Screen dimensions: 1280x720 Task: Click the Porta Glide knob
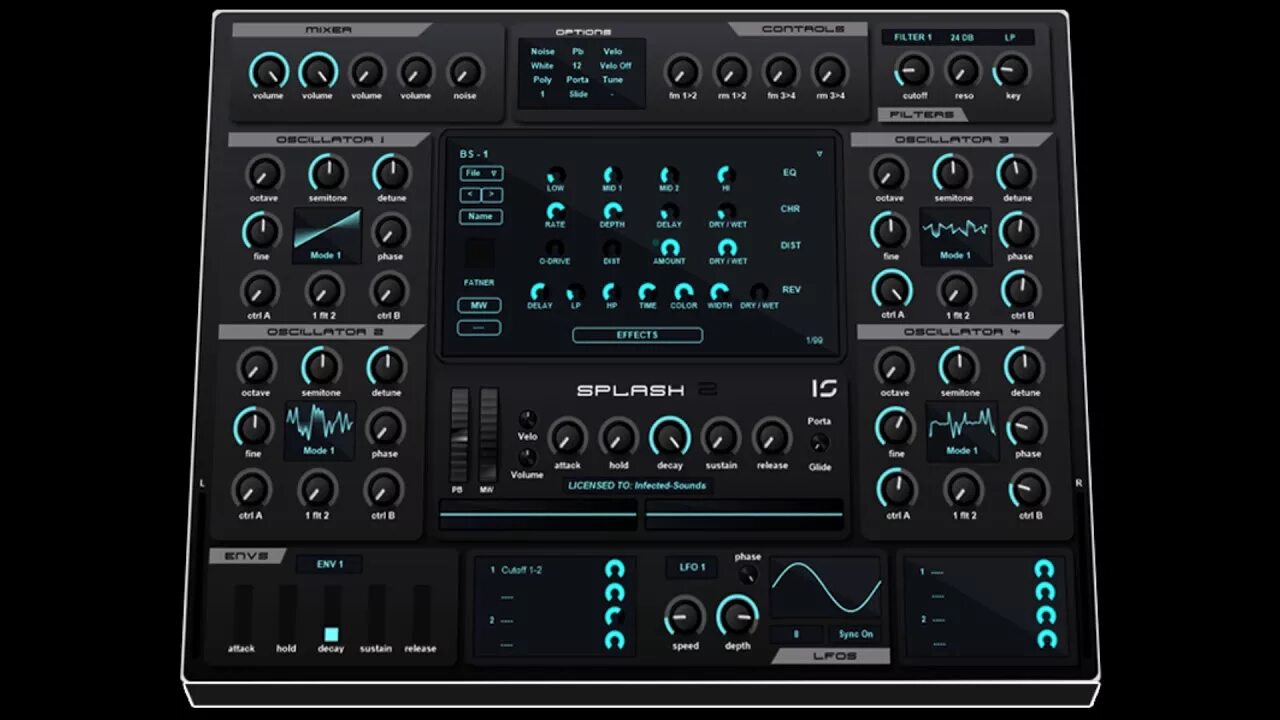coord(819,442)
